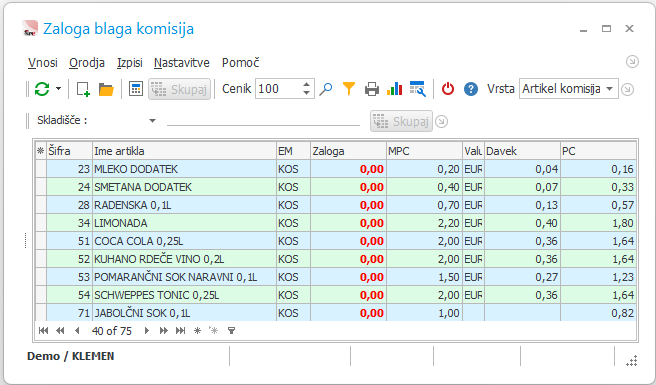Viewport: 656px width, 385px height.
Task: Click the Skupaj button beside Skladišče
Action: click(x=401, y=121)
